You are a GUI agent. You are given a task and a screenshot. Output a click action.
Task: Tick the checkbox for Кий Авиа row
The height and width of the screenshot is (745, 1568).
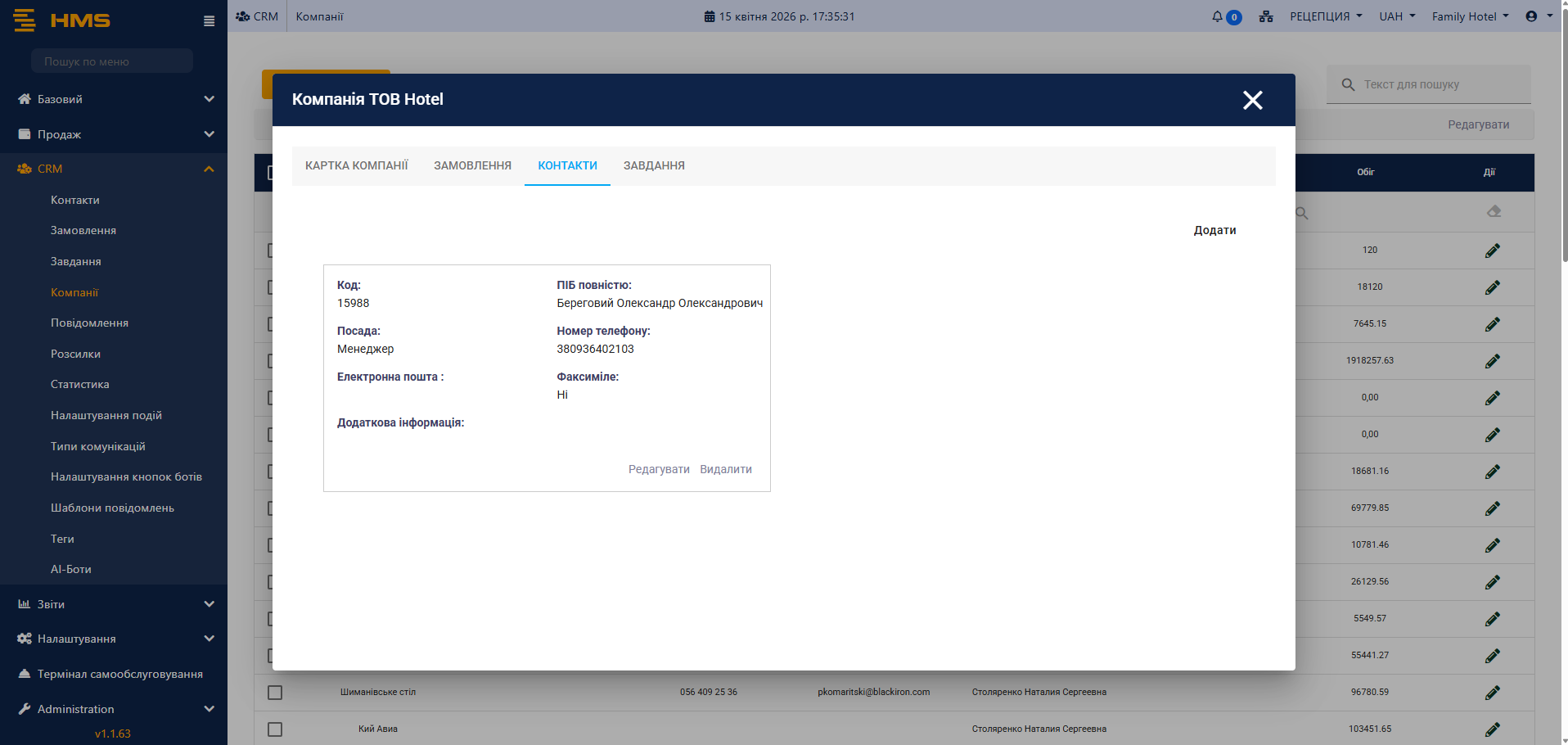(x=275, y=729)
